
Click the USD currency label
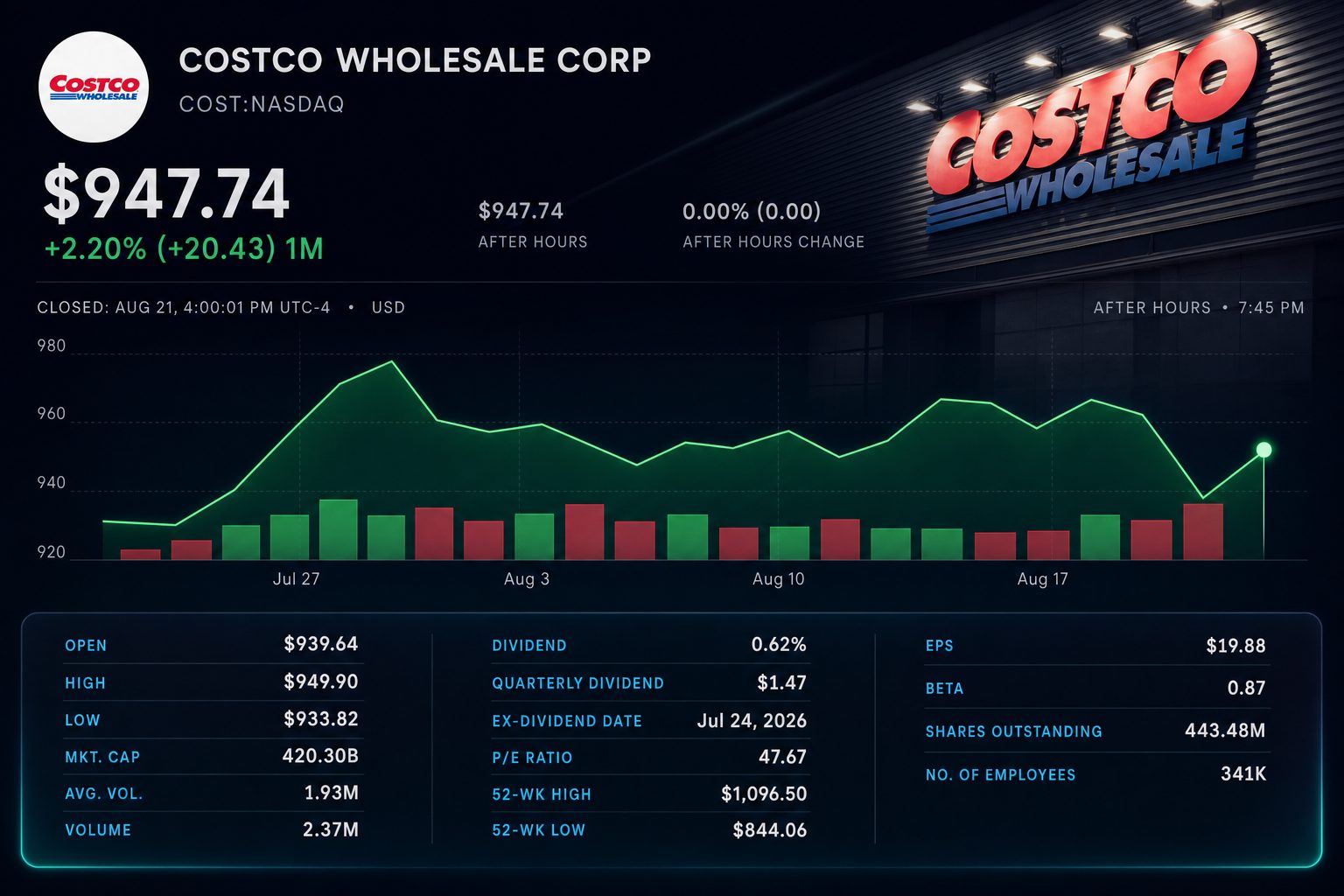tap(388, 308)
